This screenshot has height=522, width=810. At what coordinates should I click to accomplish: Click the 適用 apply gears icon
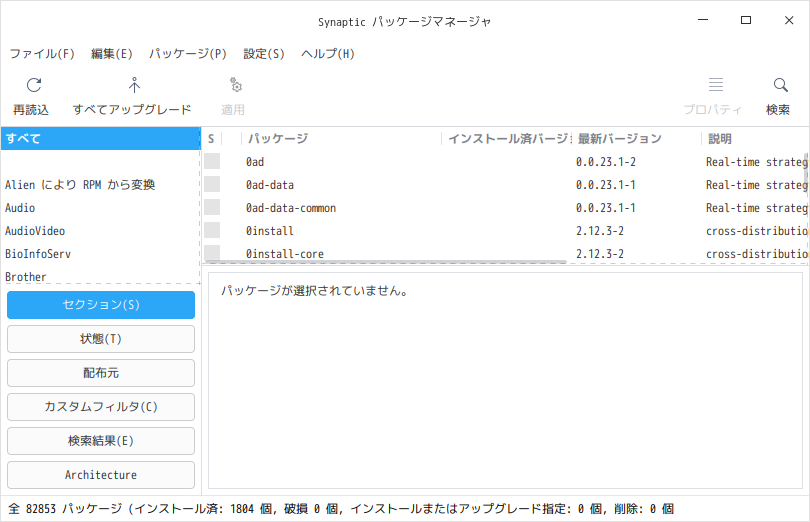click(x=236, y=85)
